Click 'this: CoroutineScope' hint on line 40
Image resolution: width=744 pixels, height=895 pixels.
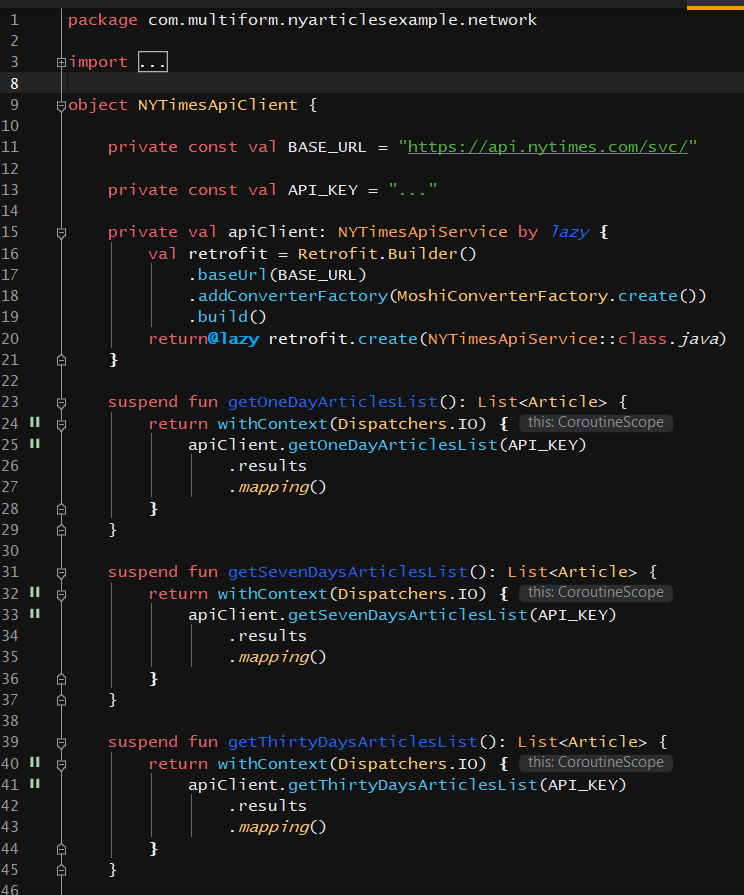[596, 763]
